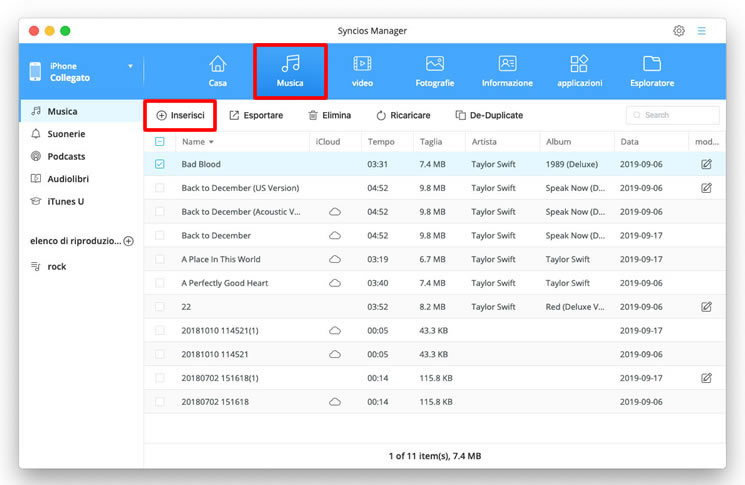Open the Casa home tab
Image resolution: width=745 pixels, height=485 pixels.
click(217, 71)
